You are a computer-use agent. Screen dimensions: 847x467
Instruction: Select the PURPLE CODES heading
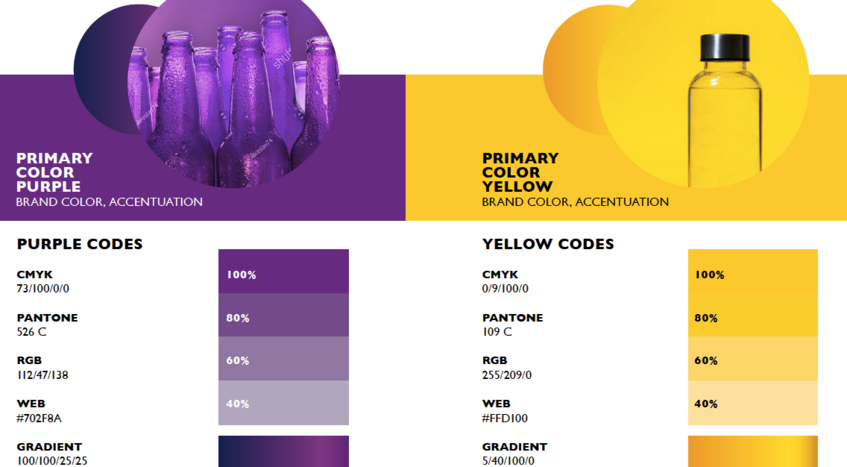[x=79, y=244]
